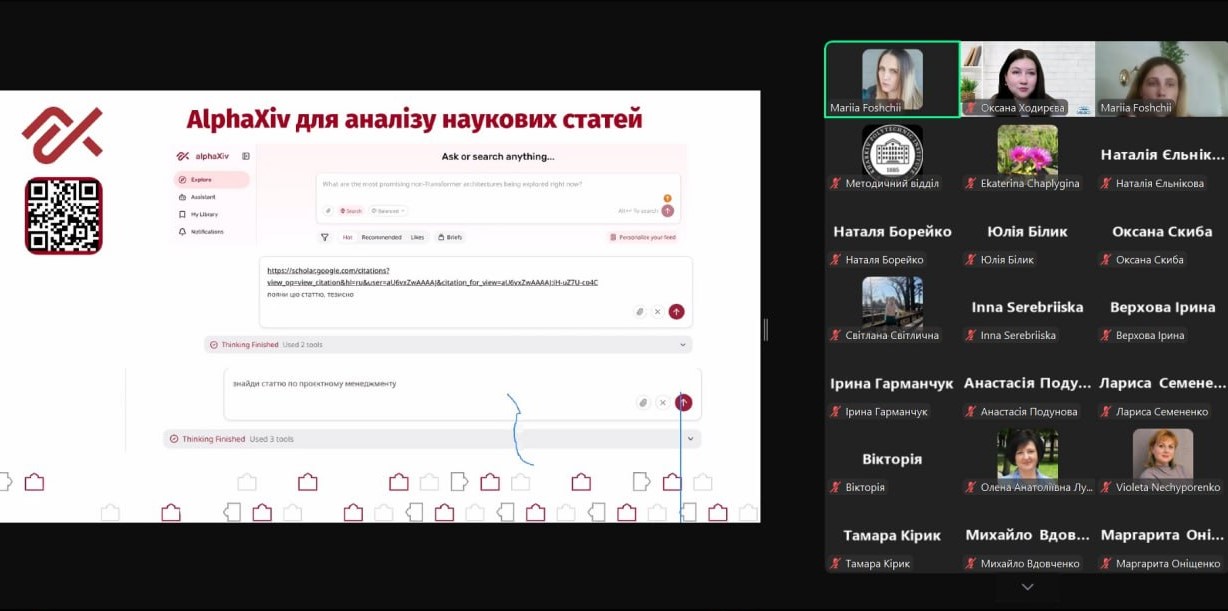Open the Balanced dropdown
This screenshot has height=611, width=1228.
click(x=388, y=211)
